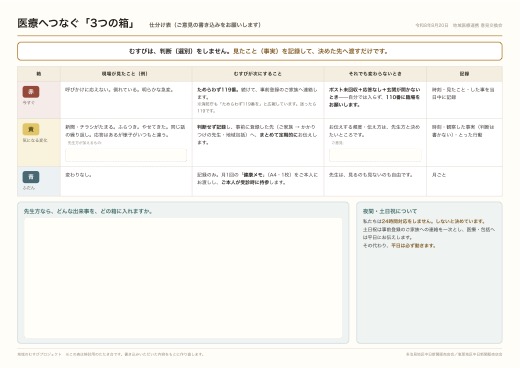
Task: Click the header ending 次にすること
Action: point(258,74)
